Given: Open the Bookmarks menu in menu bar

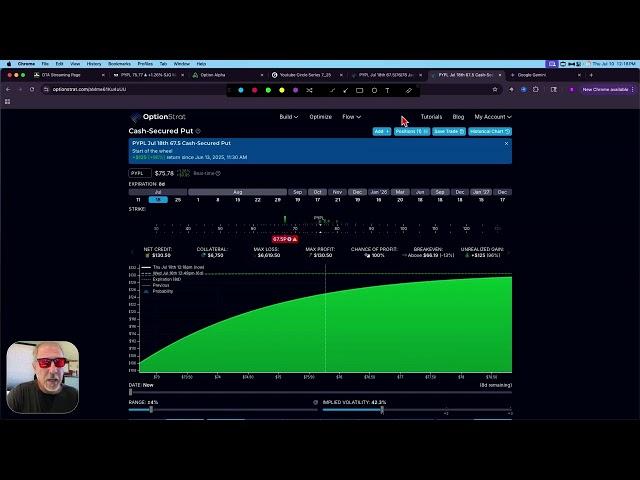Looking at the screenshot, I should point(120,64).
